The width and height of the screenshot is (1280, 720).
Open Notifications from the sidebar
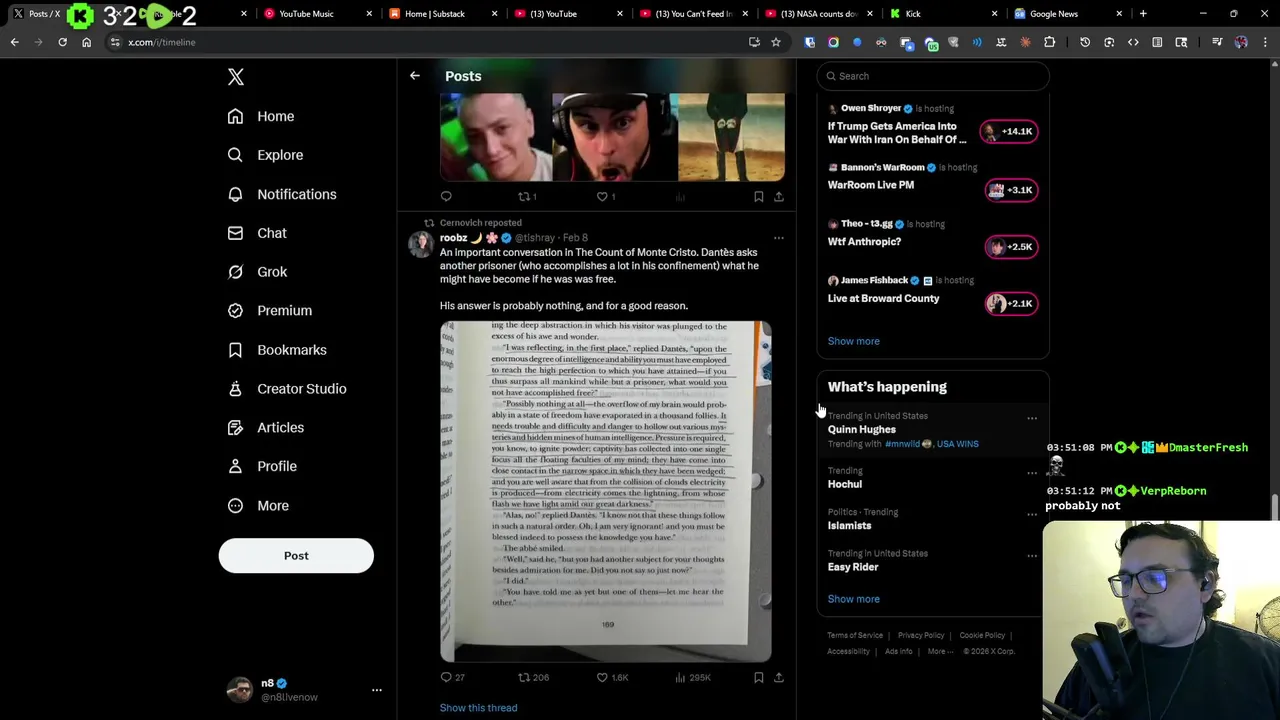282,194
